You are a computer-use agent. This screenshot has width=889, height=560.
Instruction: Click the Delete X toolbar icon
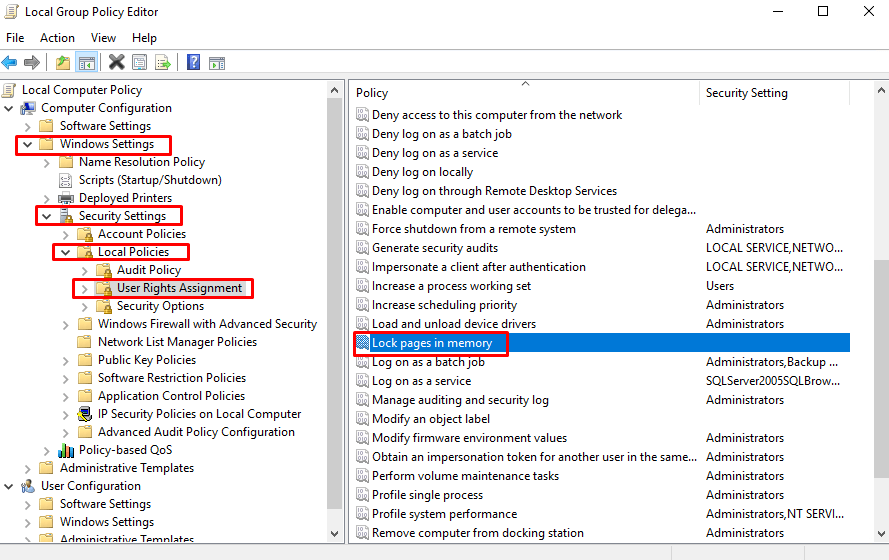(117, 62)
